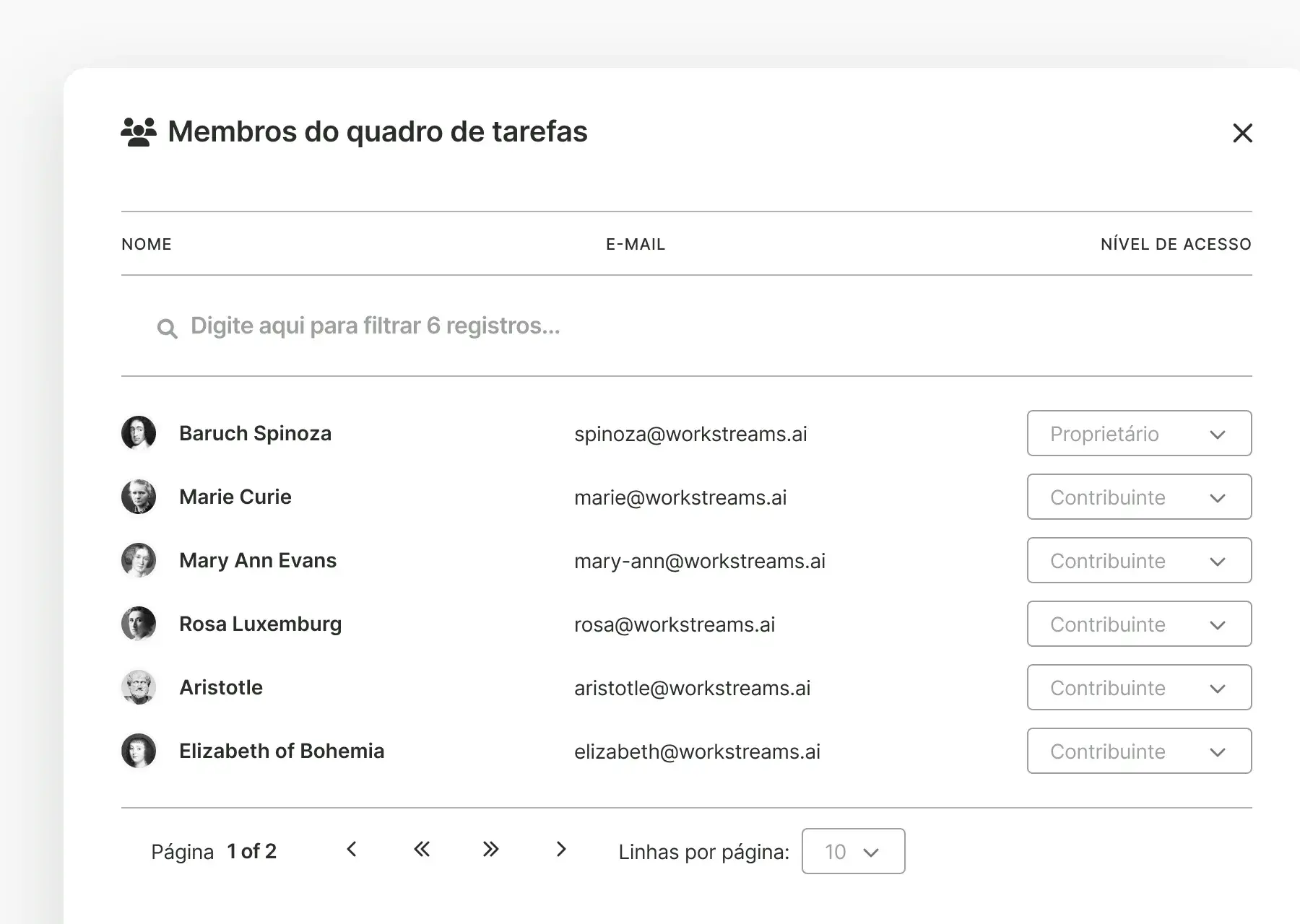Expand Elizabeth of Bohemia's access dropdown
Viewport: 1300px width, 924px height.
(x=1139, y=751)
